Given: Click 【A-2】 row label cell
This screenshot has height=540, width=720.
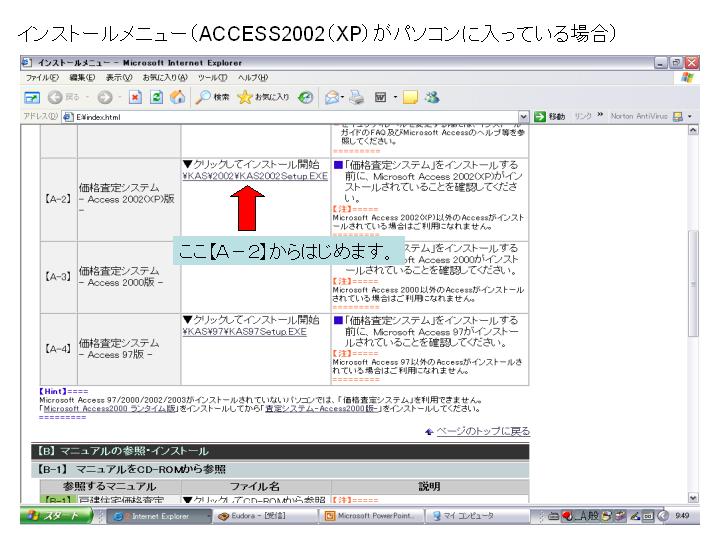Looking at the screenshot, I should (x=59, y=199).
